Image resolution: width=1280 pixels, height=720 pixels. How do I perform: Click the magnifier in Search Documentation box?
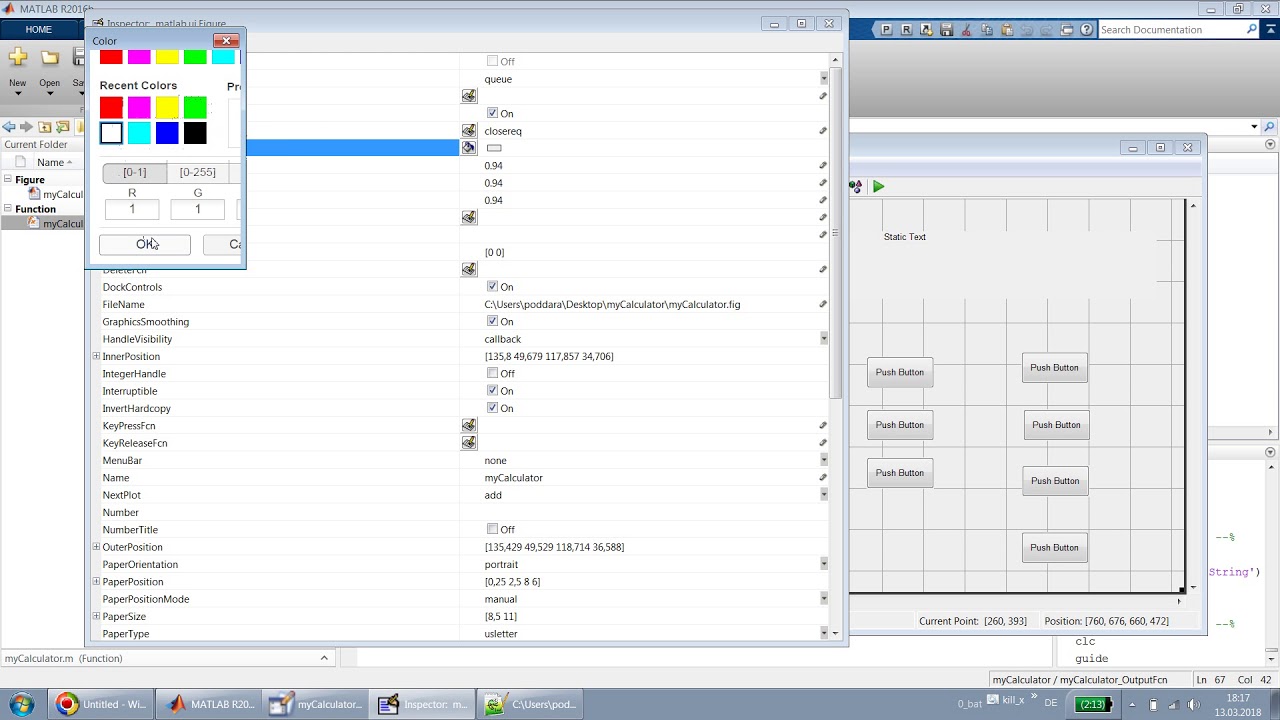(x=1252, y=30)
